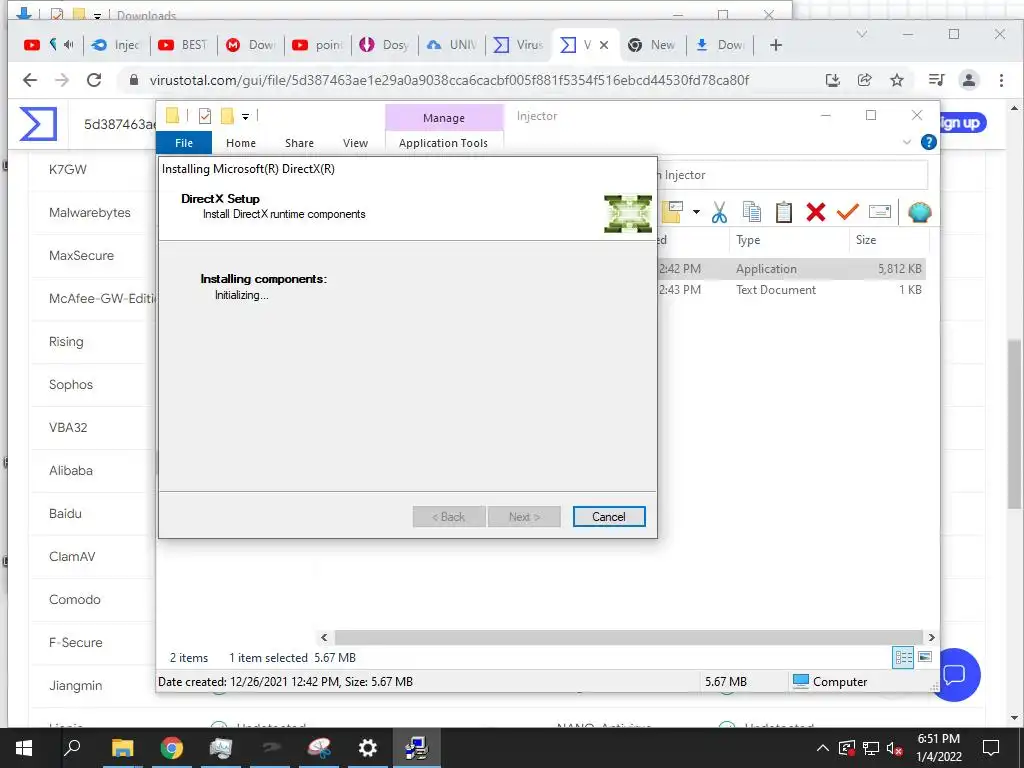
Task: Open Settings gear from taskbar
Action: pyautogui.click(x=368, y=748)
